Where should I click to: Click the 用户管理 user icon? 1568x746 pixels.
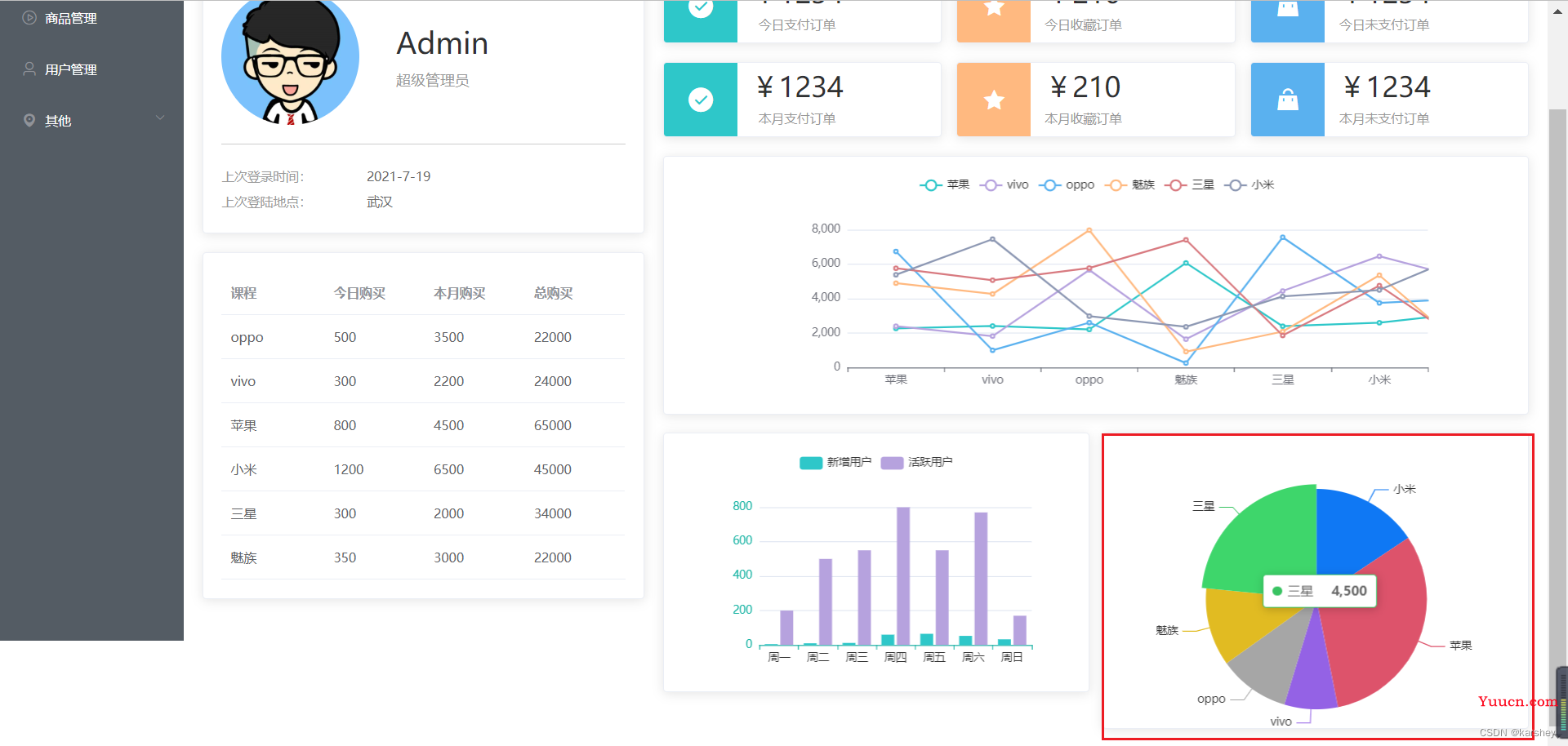(x=29, y=69)
